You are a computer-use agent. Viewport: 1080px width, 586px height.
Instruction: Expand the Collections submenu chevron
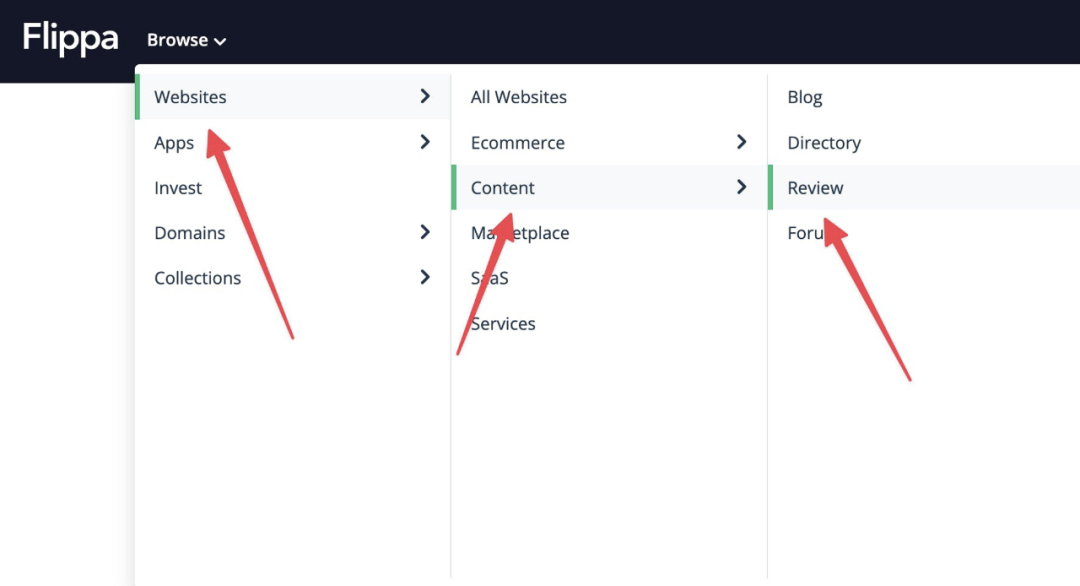425,277
